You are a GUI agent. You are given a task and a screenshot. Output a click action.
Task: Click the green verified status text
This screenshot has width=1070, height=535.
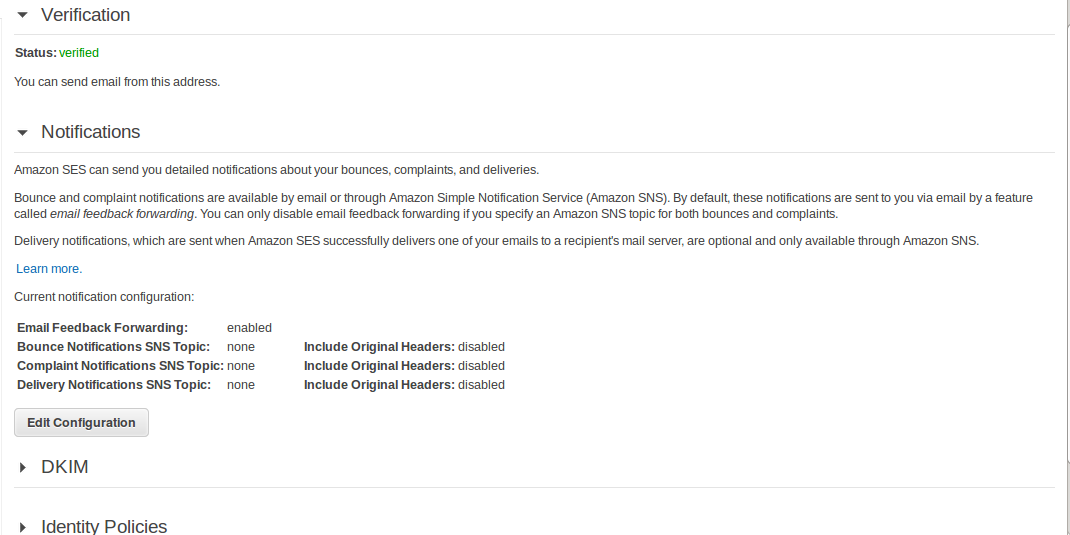(79, 53)
